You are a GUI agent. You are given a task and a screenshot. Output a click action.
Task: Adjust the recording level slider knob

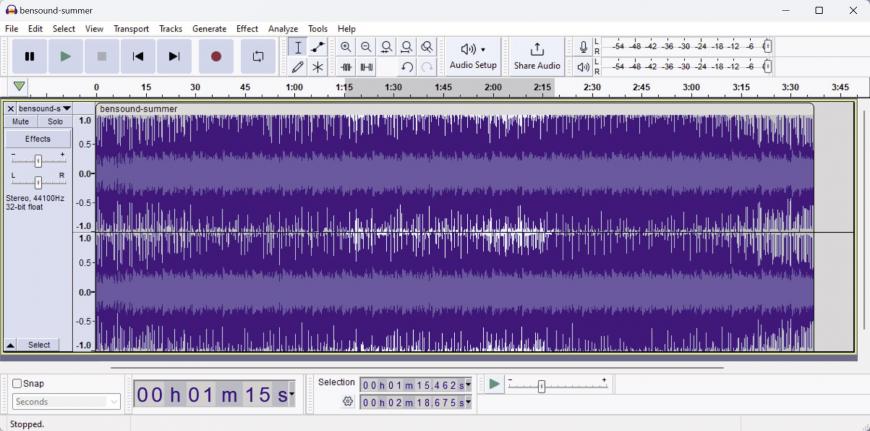767,46
